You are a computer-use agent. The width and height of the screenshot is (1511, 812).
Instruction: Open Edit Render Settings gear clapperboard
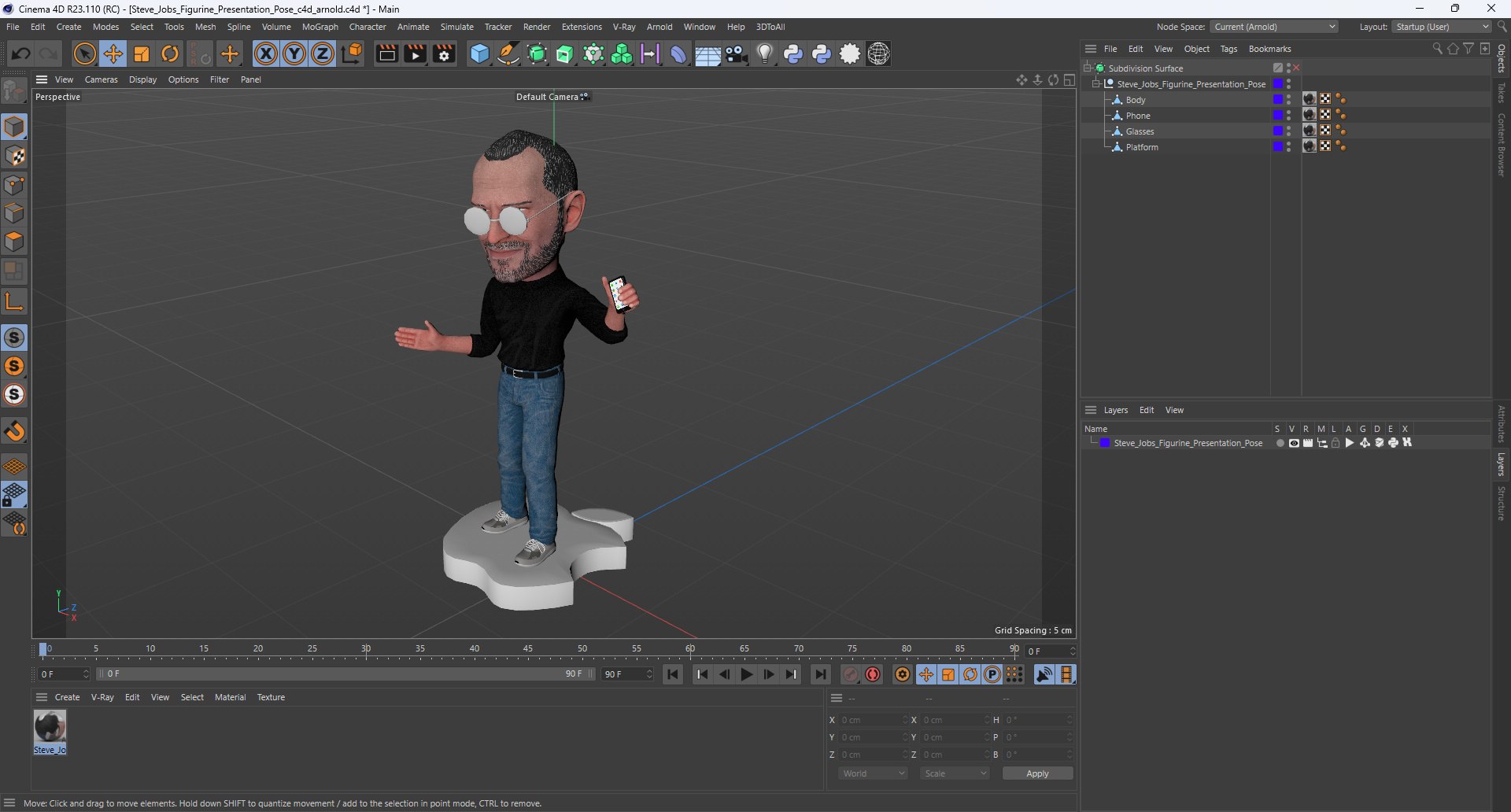(444, 54)
